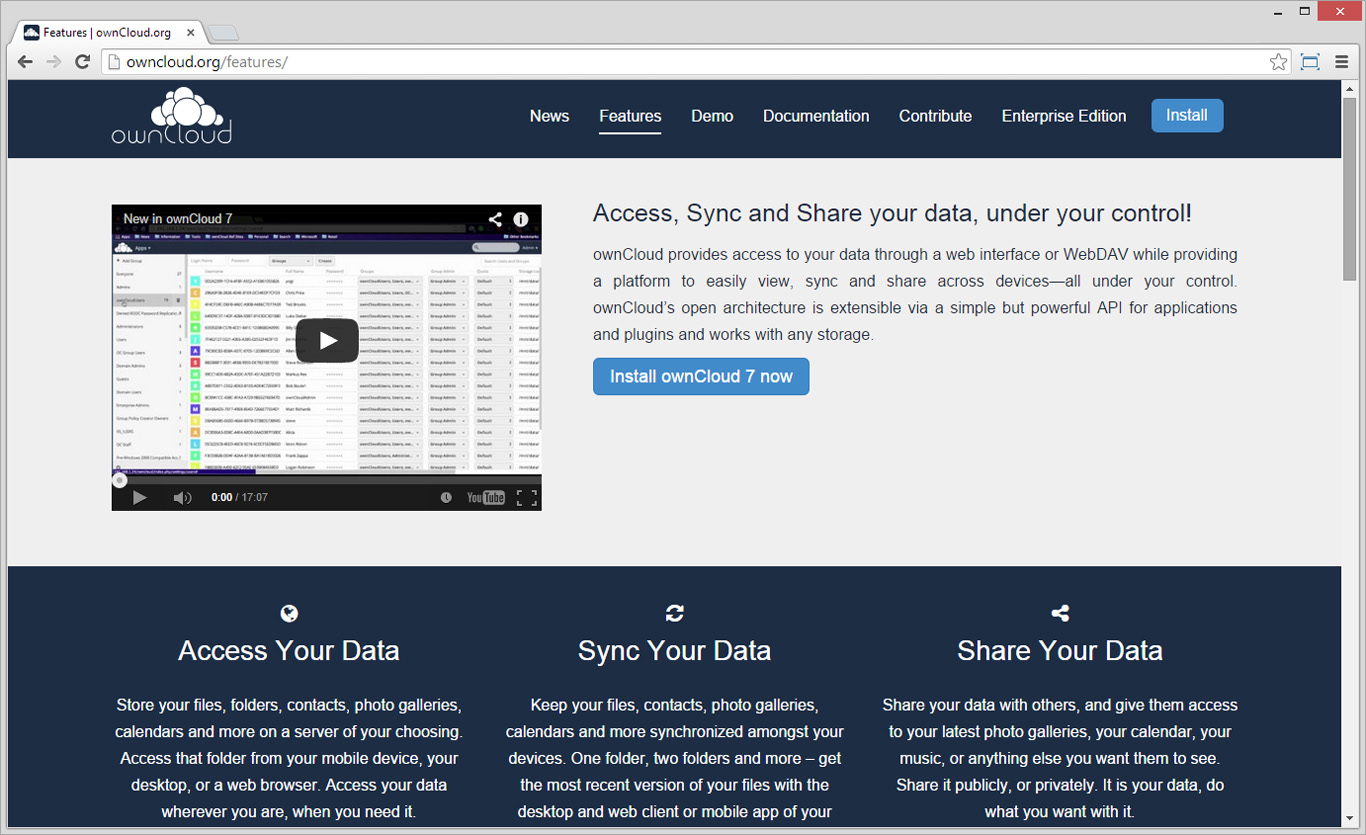Click the video progress bar scrubber
The image size is (1366, 835).
(119, 480)
